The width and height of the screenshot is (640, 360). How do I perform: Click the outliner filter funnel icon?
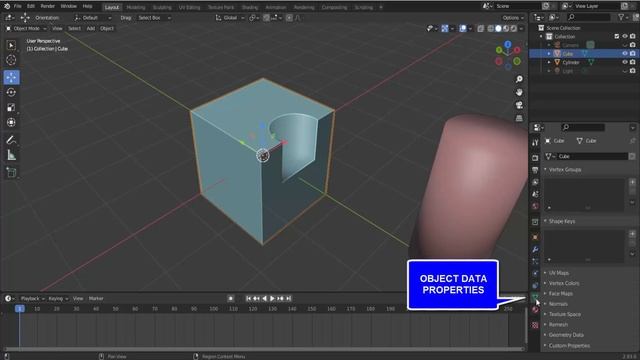621,17
